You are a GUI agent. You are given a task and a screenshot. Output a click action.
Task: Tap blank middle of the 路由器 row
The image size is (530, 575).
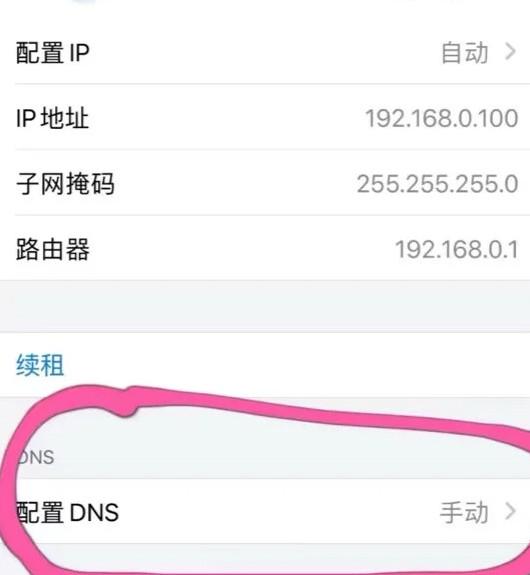[242, 249]
